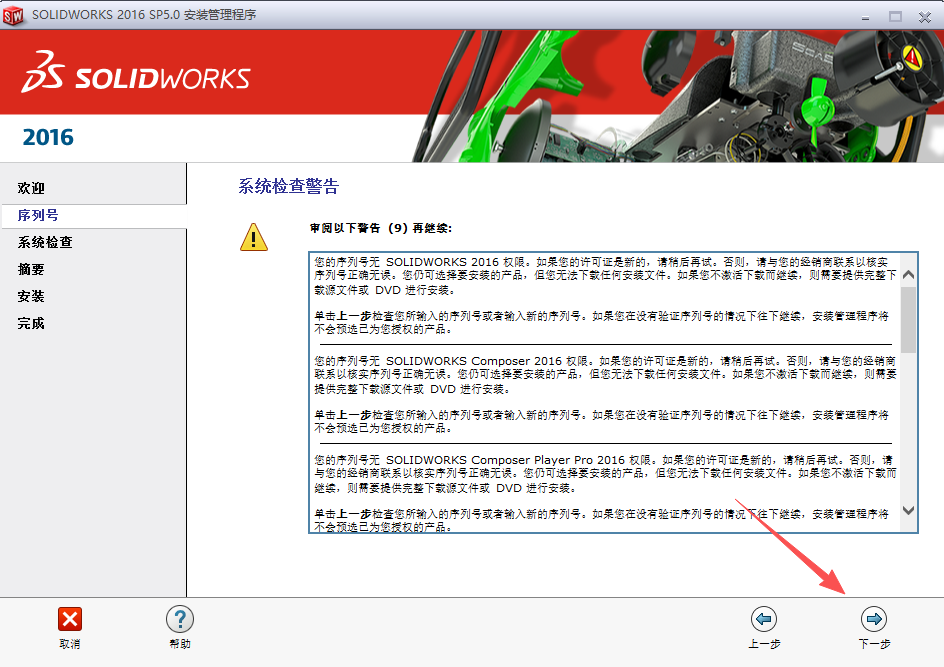
Task: Select the 完成 step in the sidebar
Action: pos(33,324)
